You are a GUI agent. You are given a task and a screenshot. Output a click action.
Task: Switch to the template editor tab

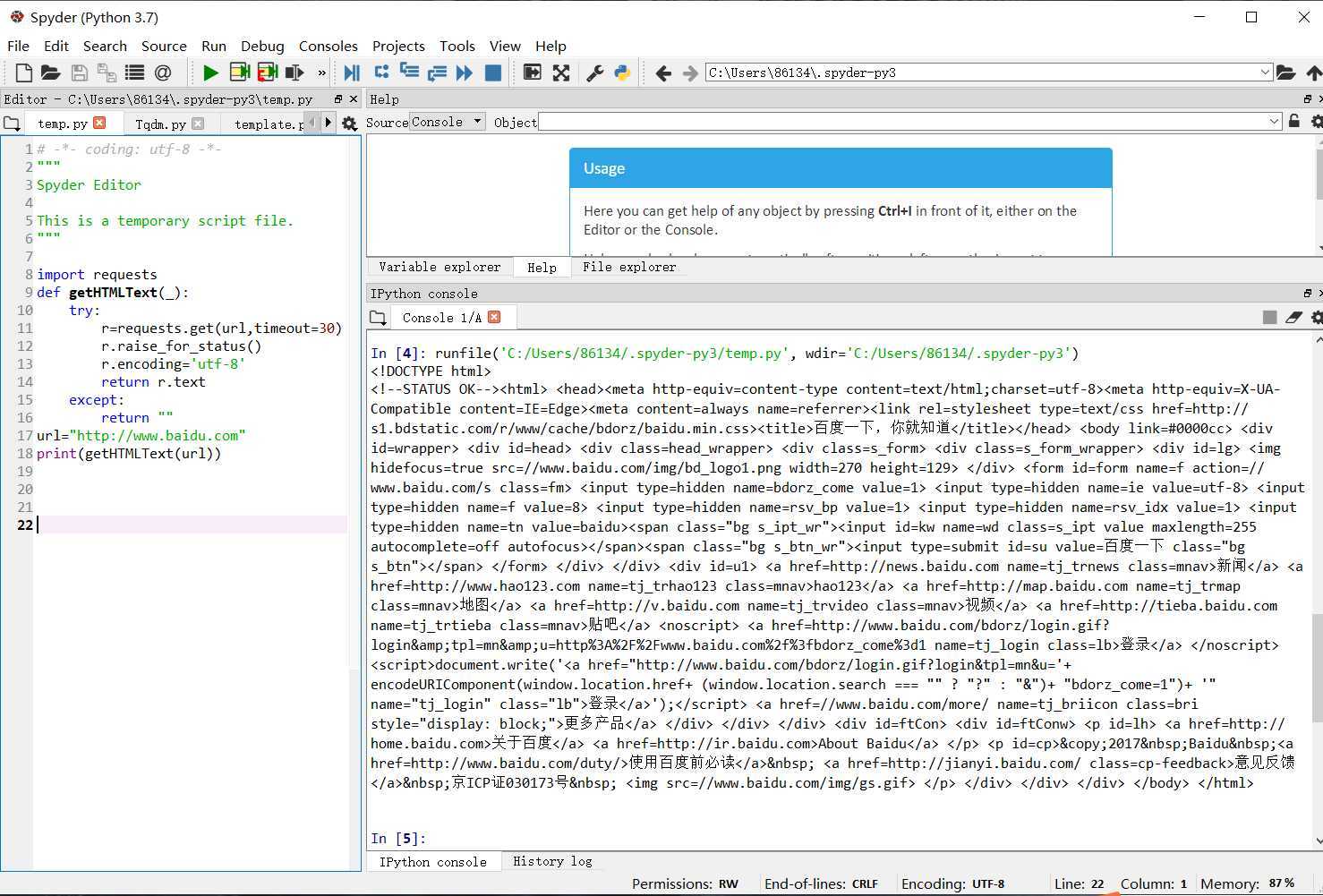(269, 124)
